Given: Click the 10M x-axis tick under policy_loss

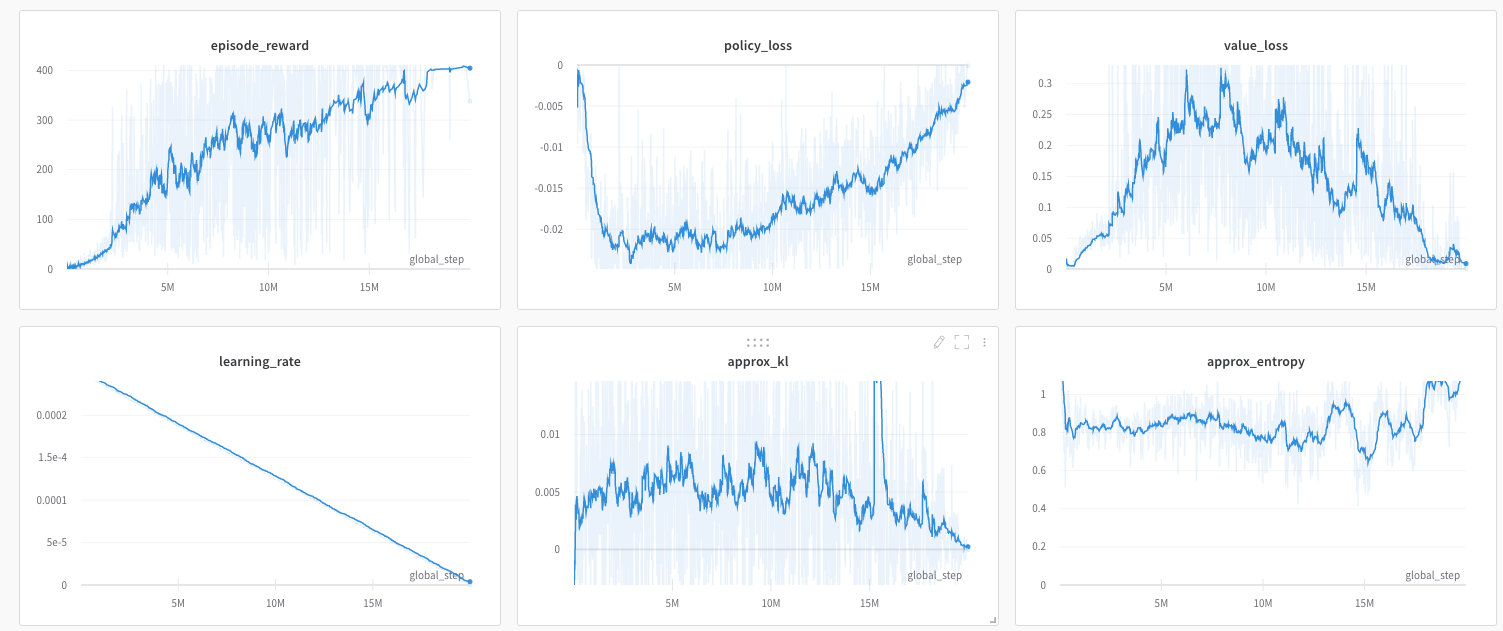Looking at the screenshot, I should [x=772, y=288].
